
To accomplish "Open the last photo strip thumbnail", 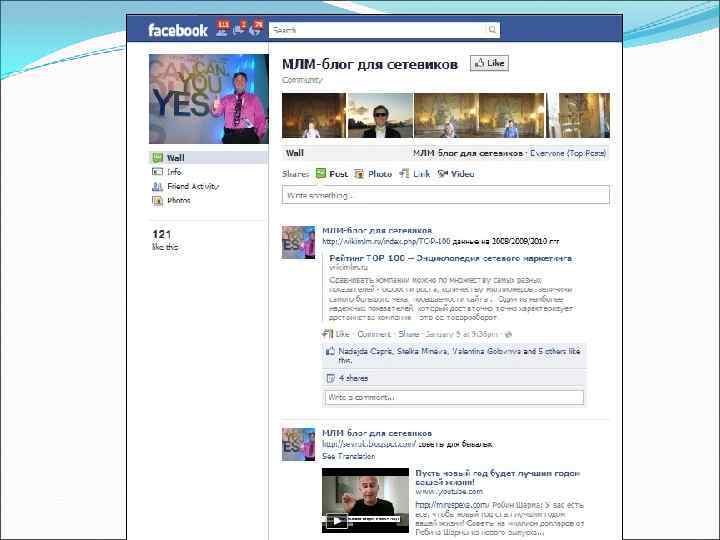I will click(578, 115).
